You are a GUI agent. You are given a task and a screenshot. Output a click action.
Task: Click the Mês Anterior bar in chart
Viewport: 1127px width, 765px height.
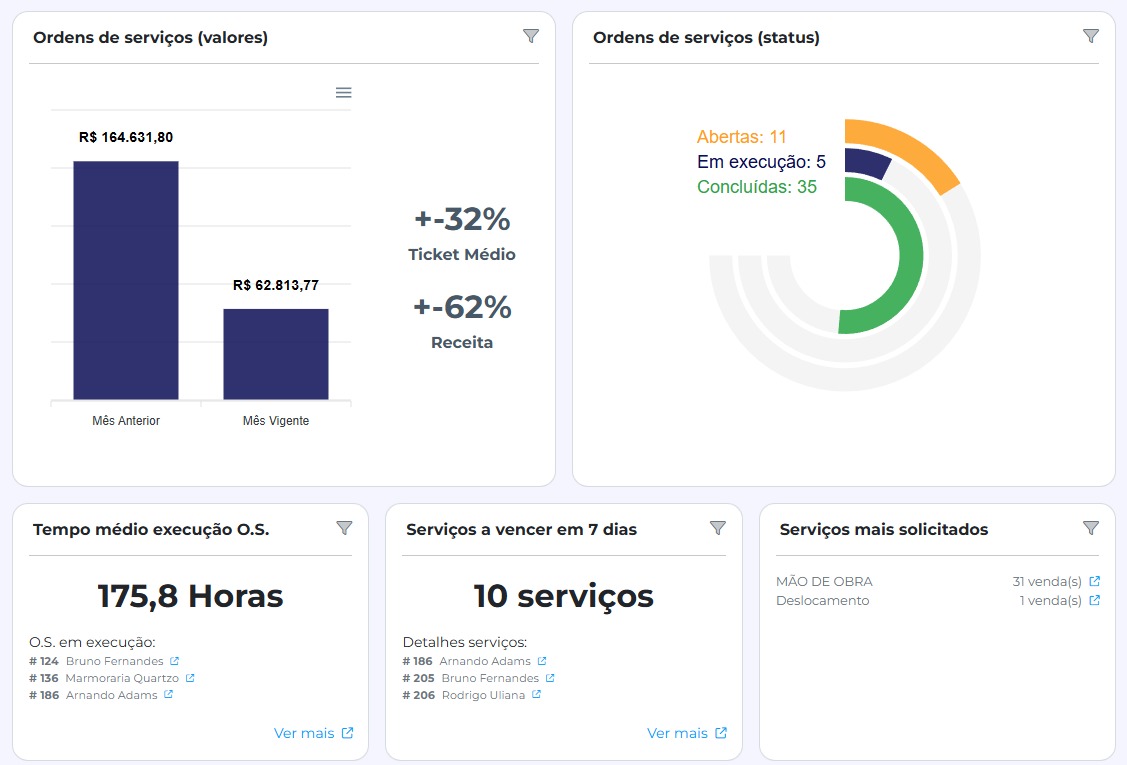126,280
